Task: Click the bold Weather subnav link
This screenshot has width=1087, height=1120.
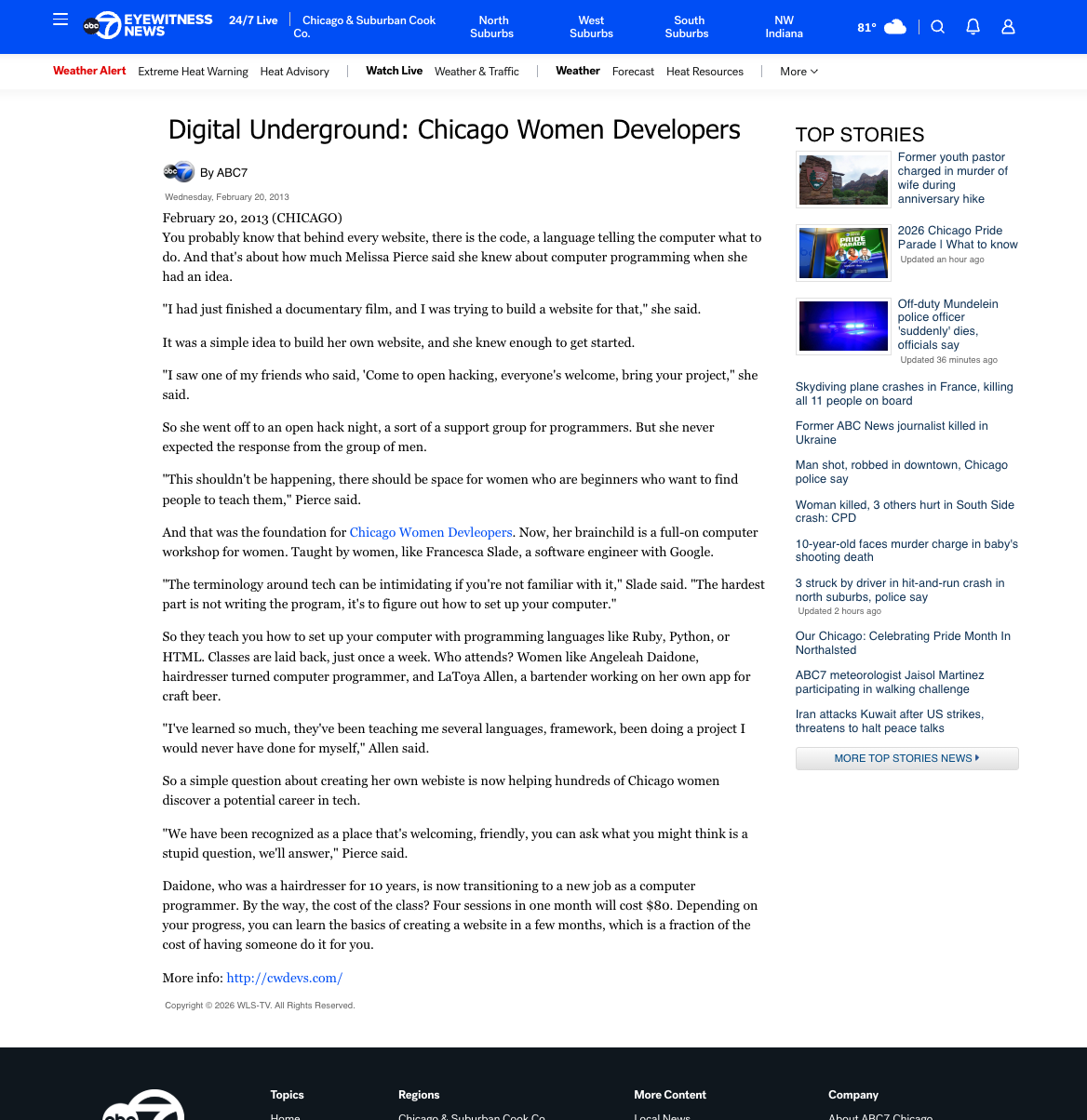Action: [x=578, y=71]
